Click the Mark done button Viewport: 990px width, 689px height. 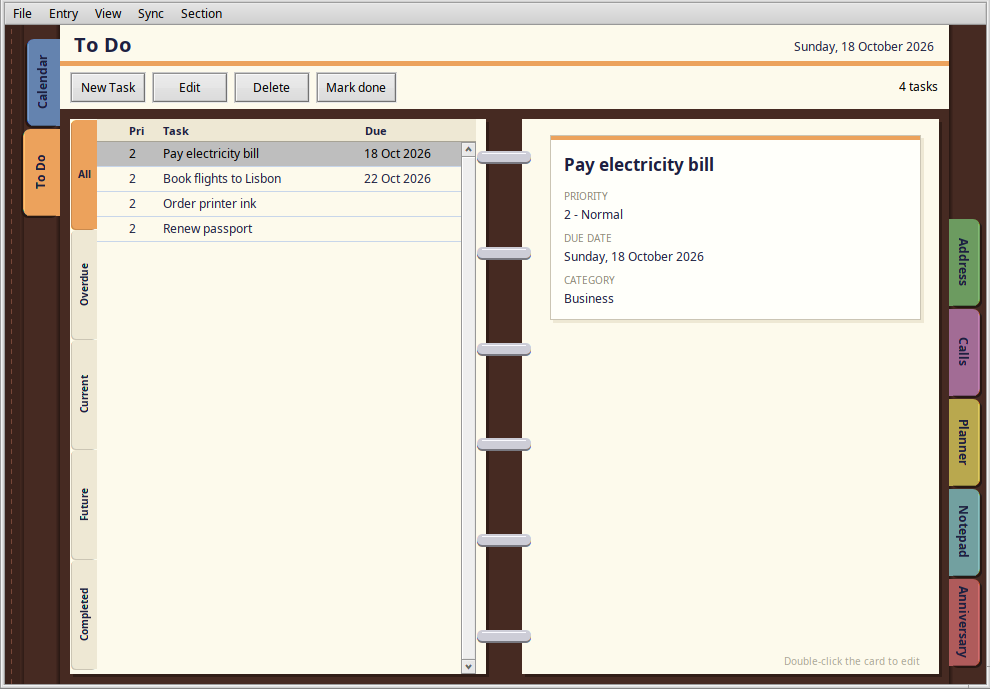click(356, 87)
